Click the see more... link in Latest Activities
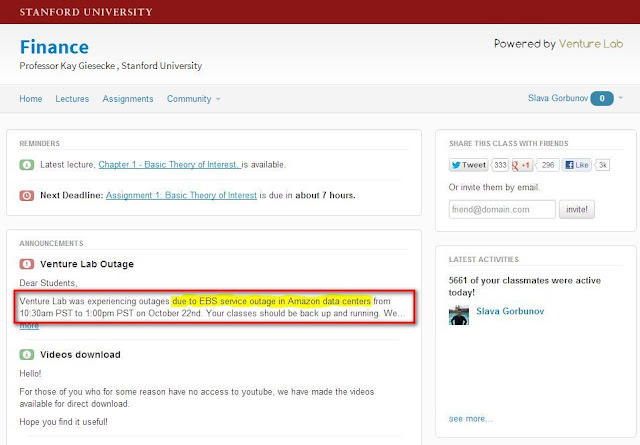 [x=470, y=419]
